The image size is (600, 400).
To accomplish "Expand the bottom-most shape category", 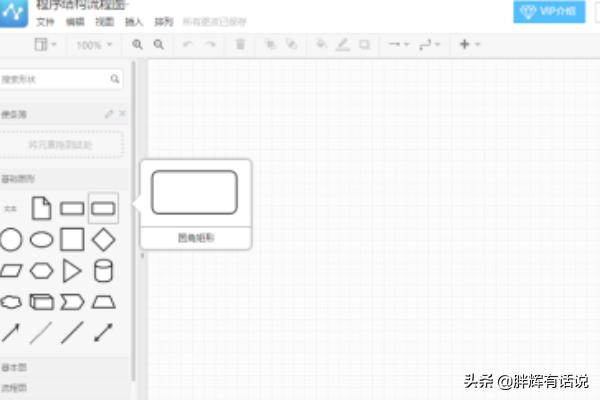I will [x=65, y=388].
